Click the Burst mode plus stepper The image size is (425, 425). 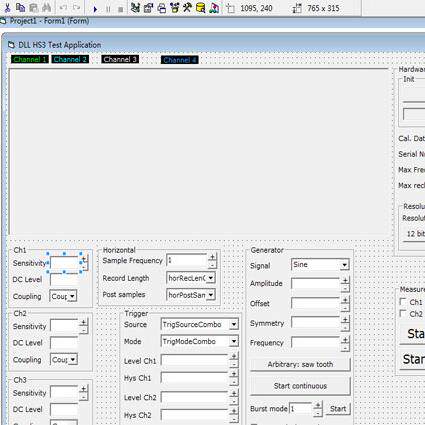318,405
